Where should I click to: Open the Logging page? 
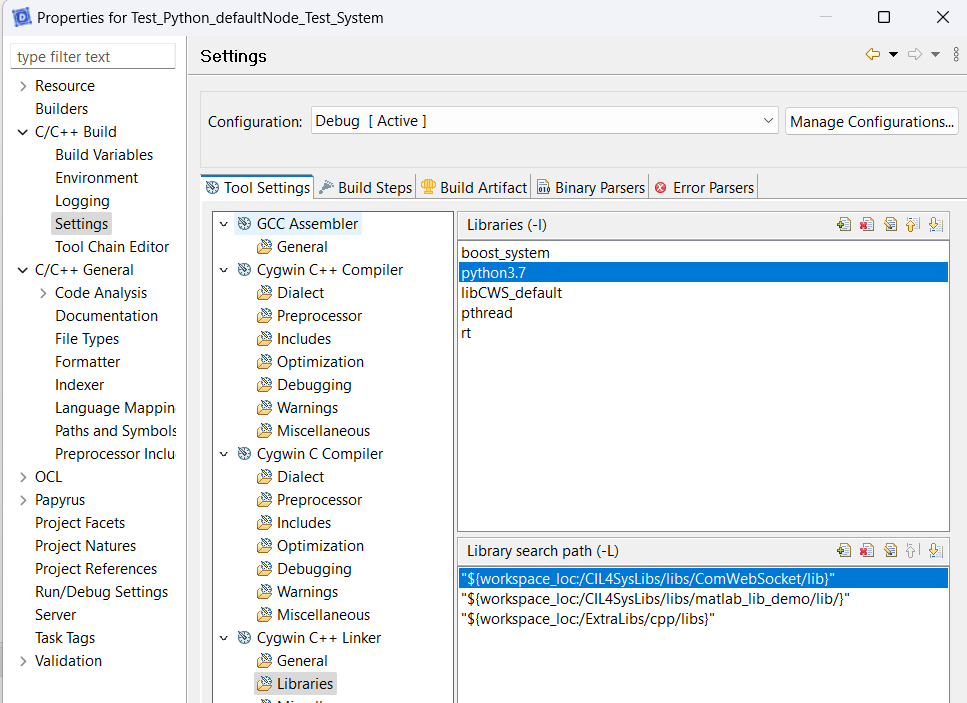point(82,201)
